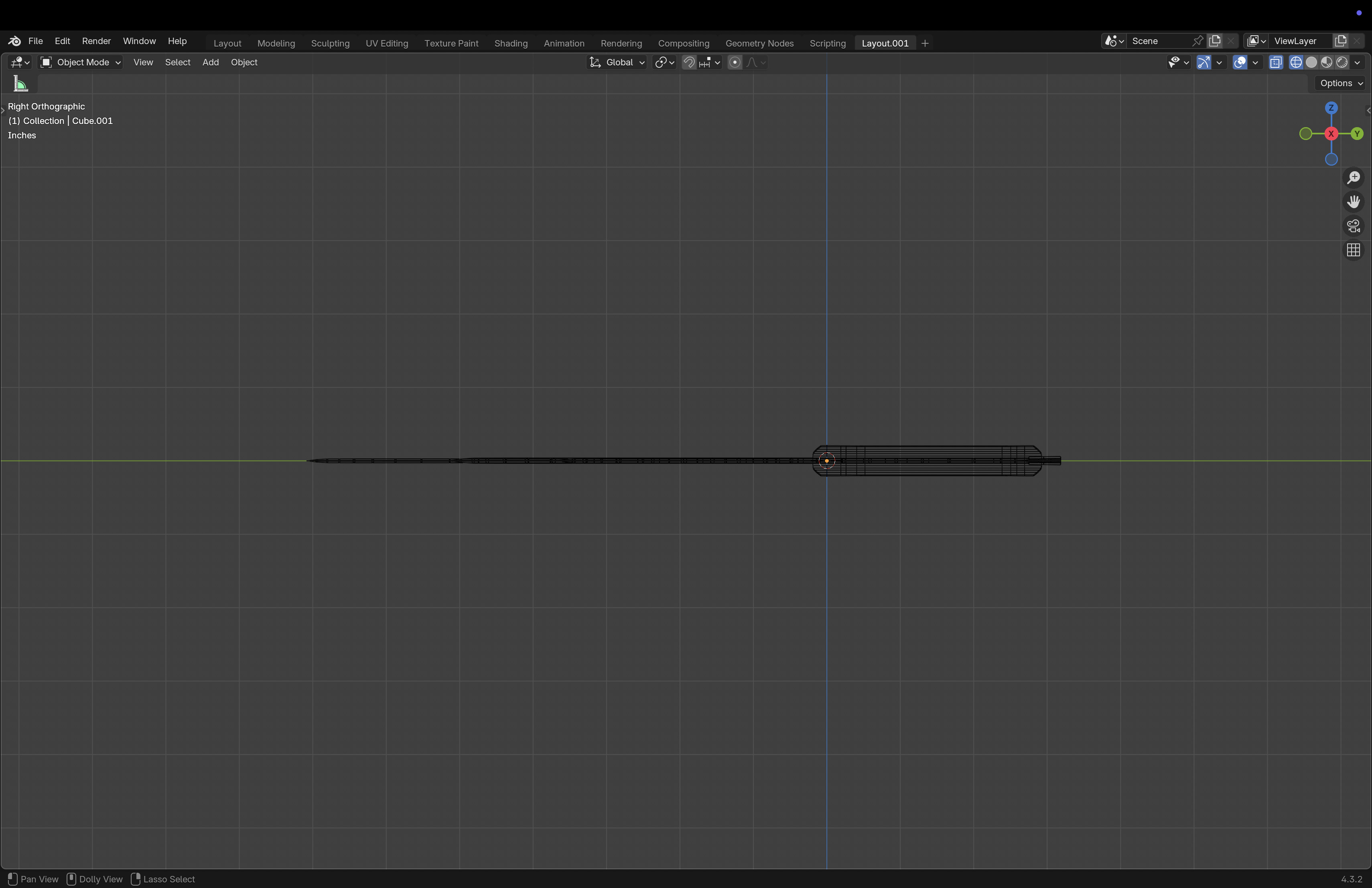Open Global transform orientation dropdown

617,62
